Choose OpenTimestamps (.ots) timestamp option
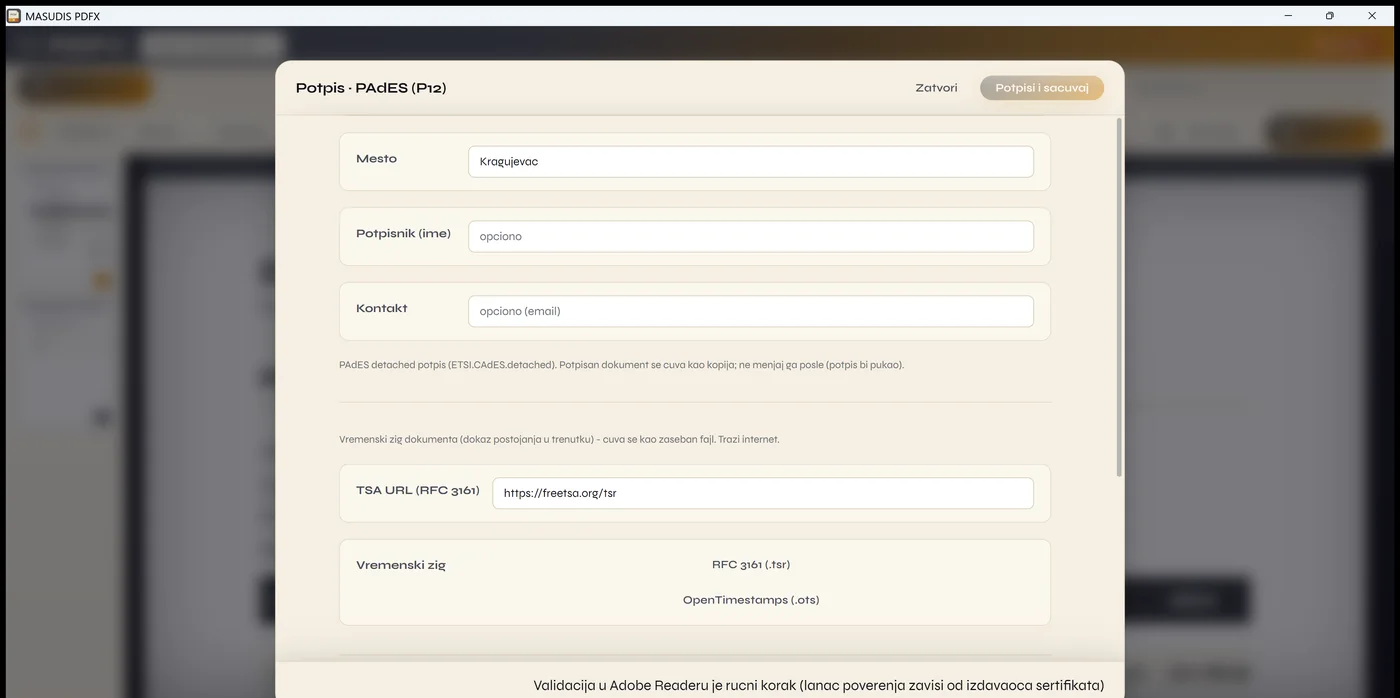Viewport: 1400px width, 698px height. pos(751,600)
